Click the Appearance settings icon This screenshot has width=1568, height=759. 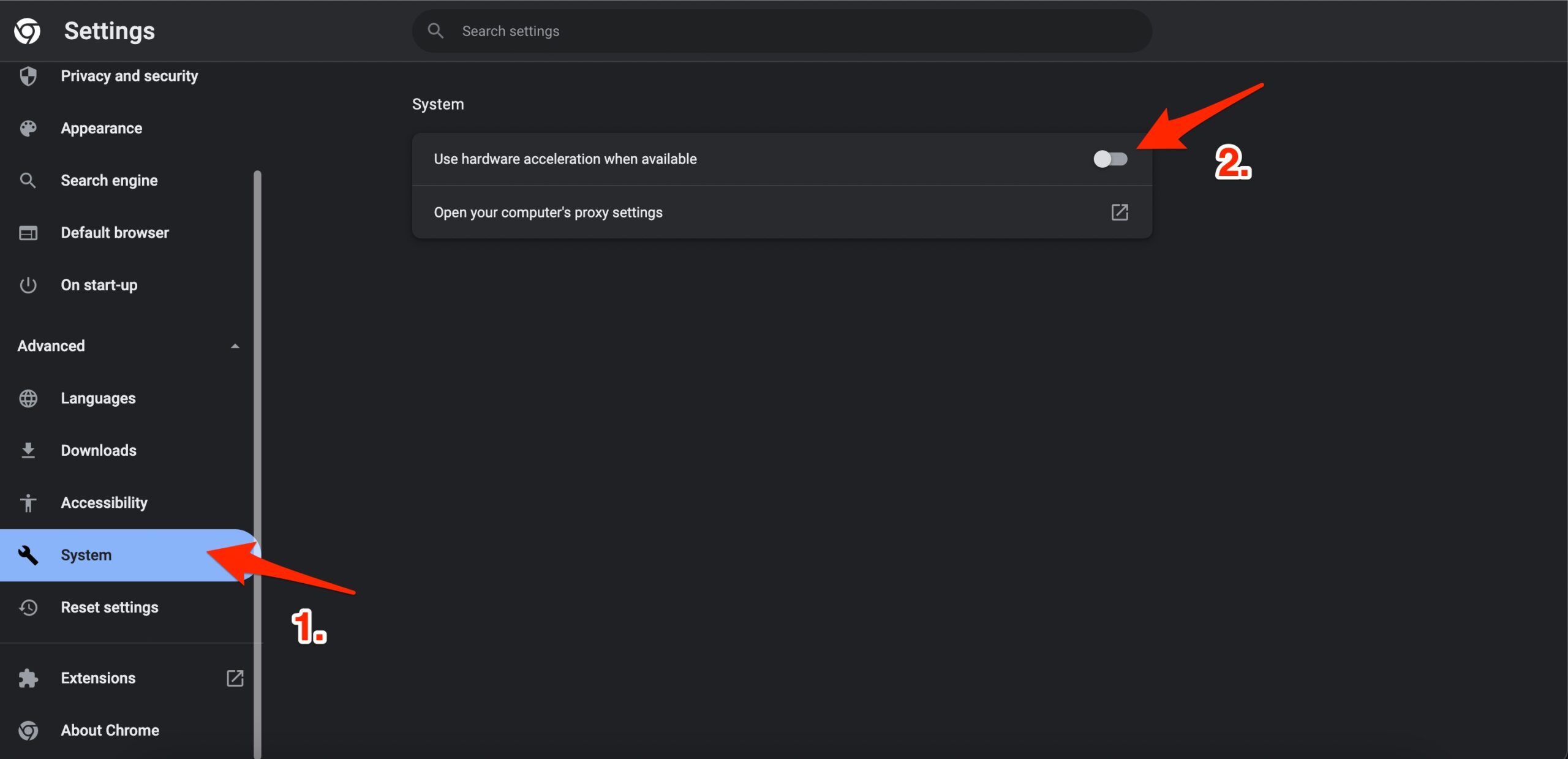[x=27, y=128]
